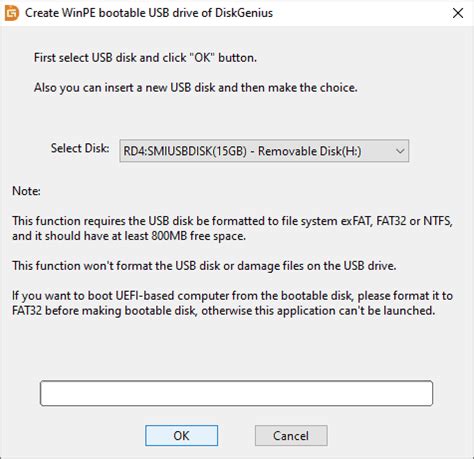This screenshot has width=474, height=459.
Task: Click the UEFI-based computer note line
Action: click(x=232, y=296)
